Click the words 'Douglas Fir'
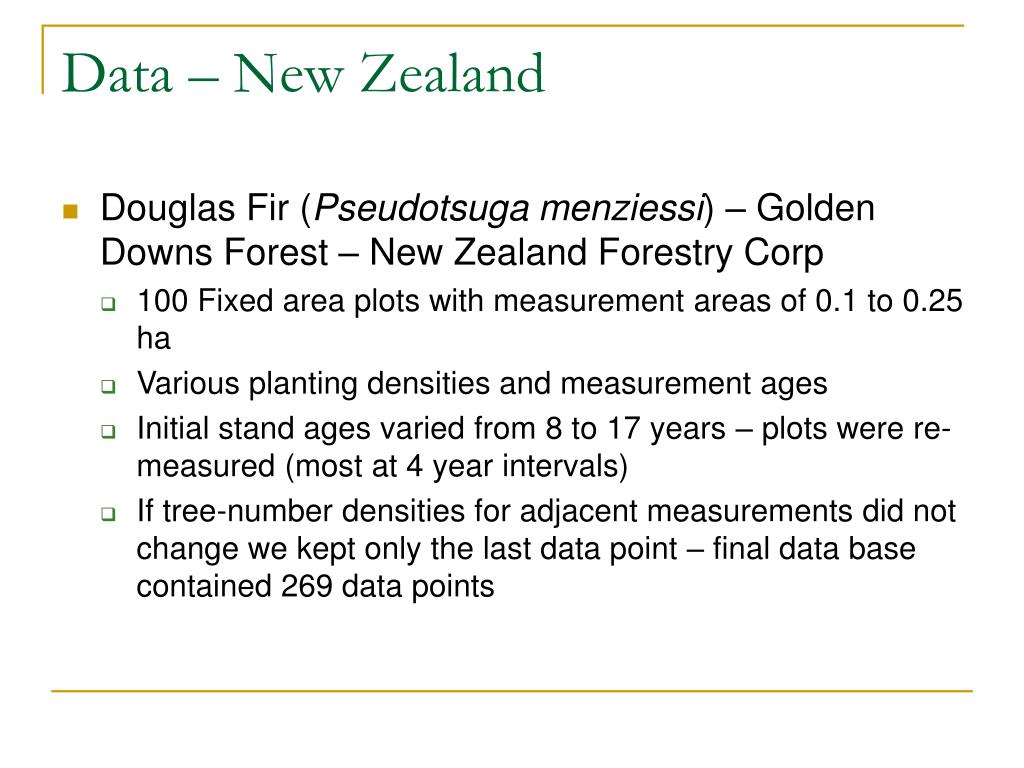This screenshot has width=1024, height=768. [195, 208]
